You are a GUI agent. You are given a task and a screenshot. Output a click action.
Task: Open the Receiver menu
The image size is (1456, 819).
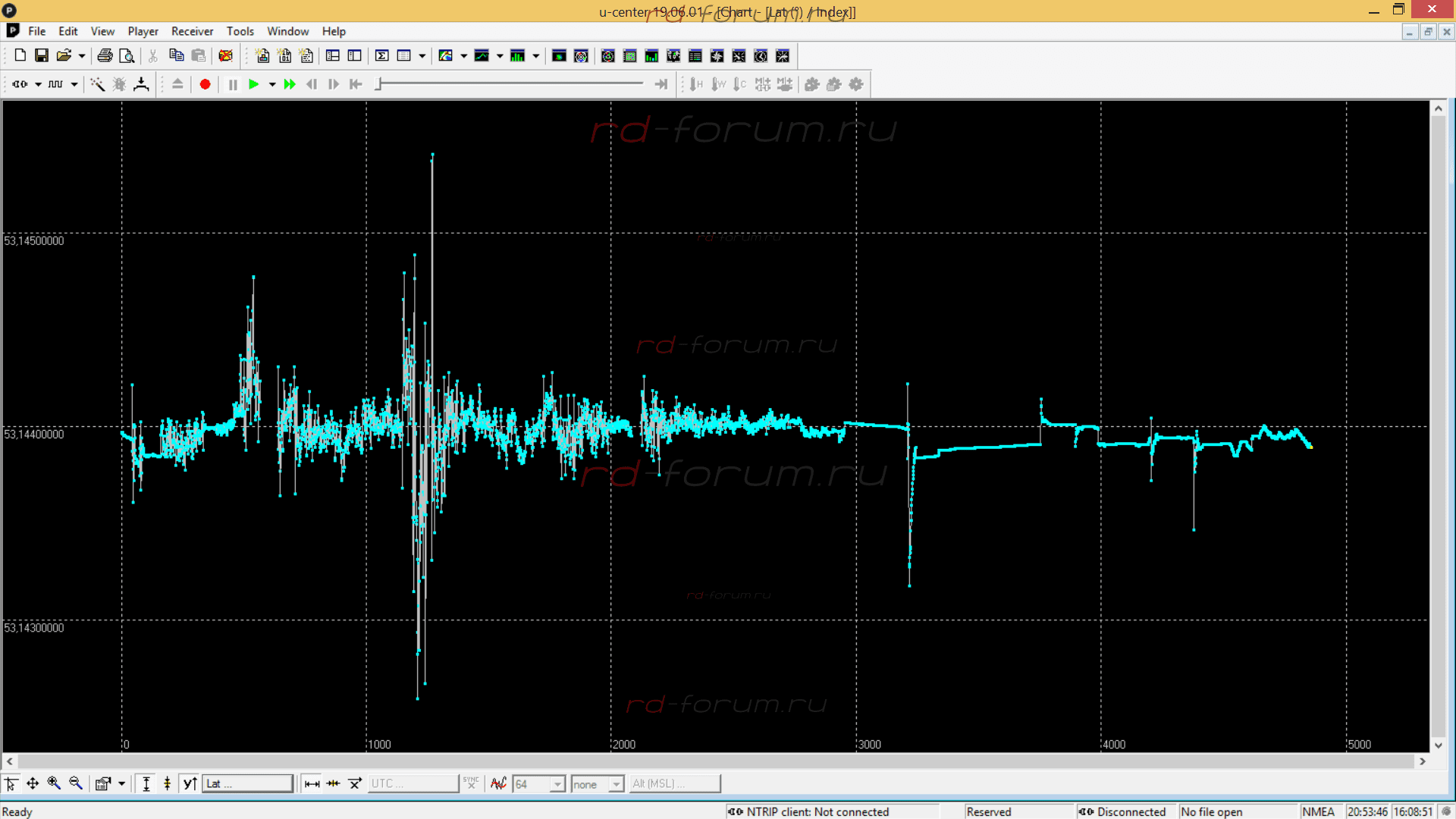coord(192,31)
